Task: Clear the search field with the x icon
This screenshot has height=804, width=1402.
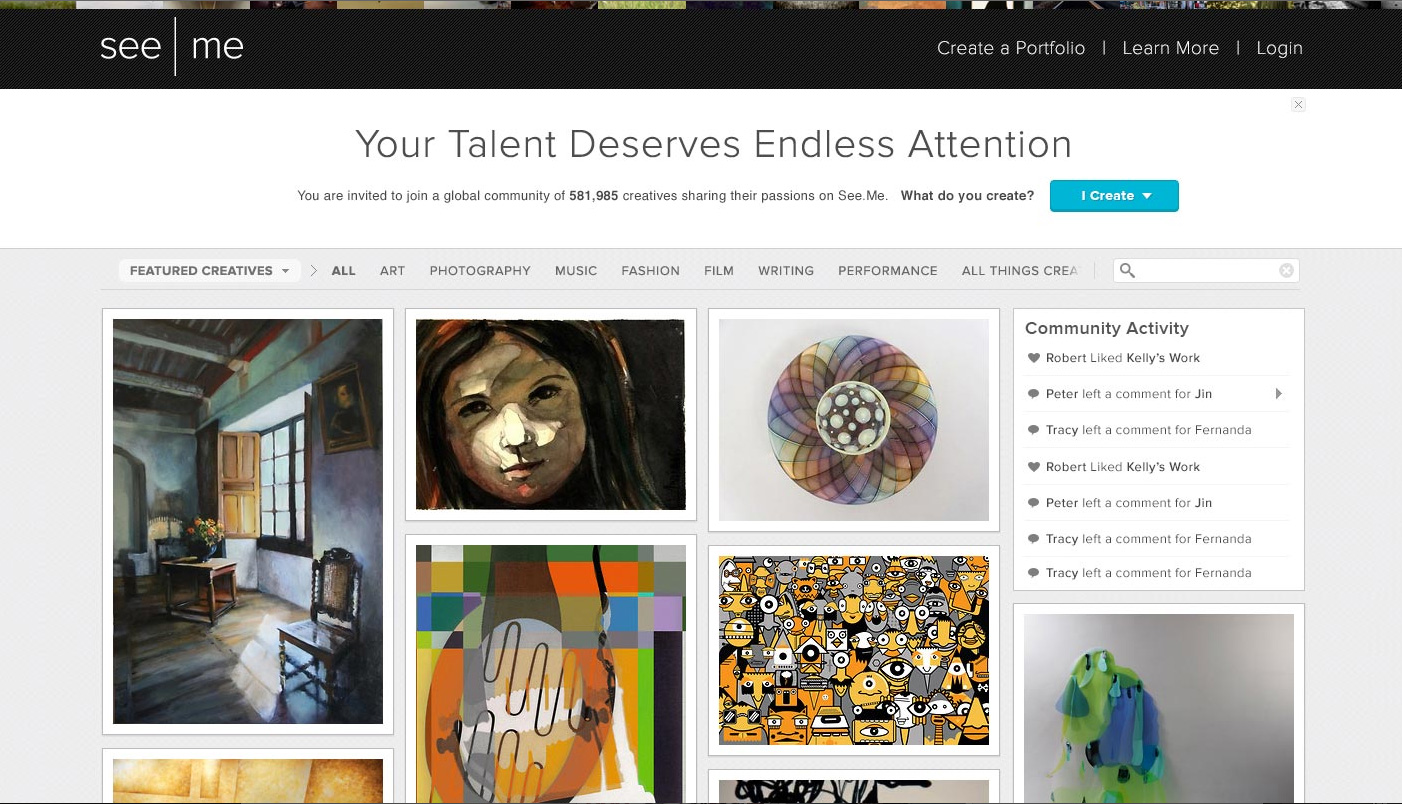Action: click(1286, 270)
